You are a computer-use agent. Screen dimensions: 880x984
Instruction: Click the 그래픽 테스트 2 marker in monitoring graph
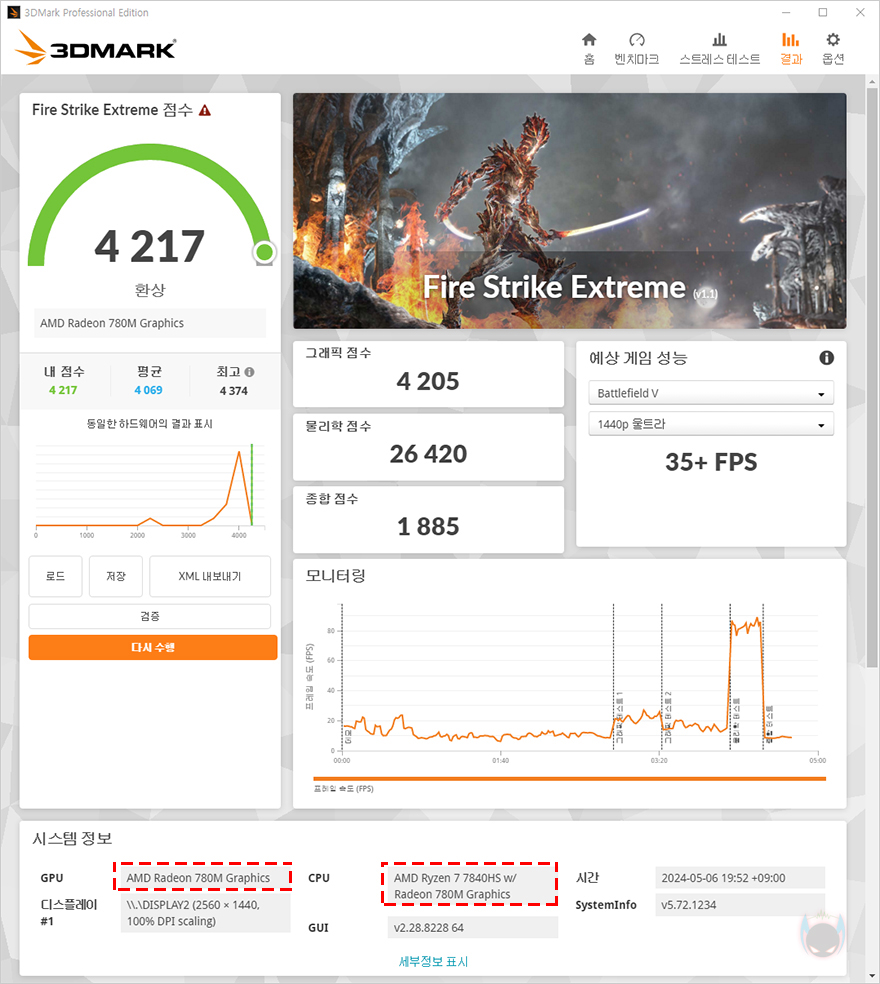pyautogui.click(x=662, y=676)
